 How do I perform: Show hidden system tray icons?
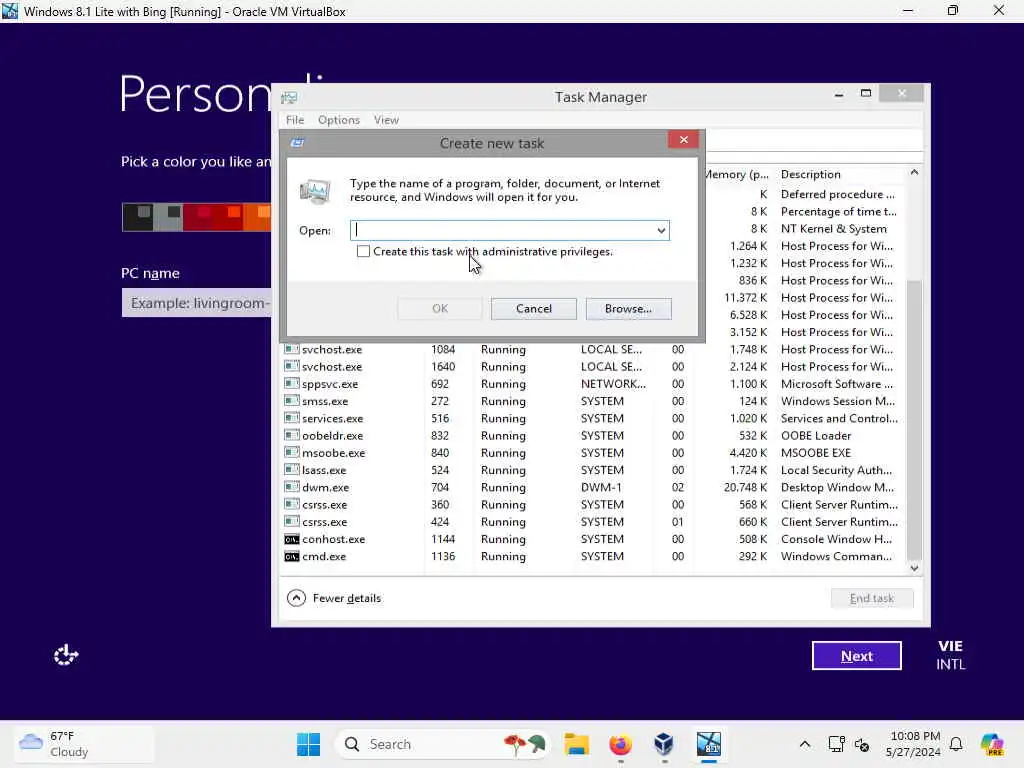tap(805, 744)
